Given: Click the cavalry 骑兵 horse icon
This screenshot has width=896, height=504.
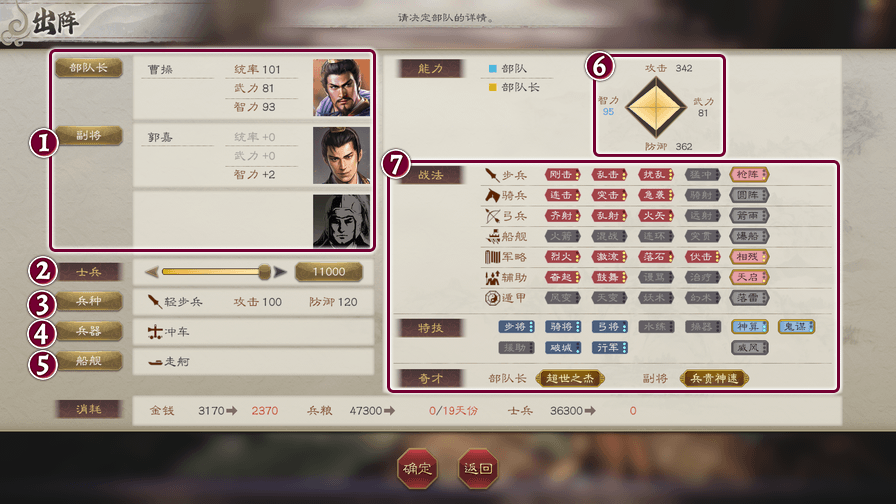Looking at the screenshot, I should [492, 195].
